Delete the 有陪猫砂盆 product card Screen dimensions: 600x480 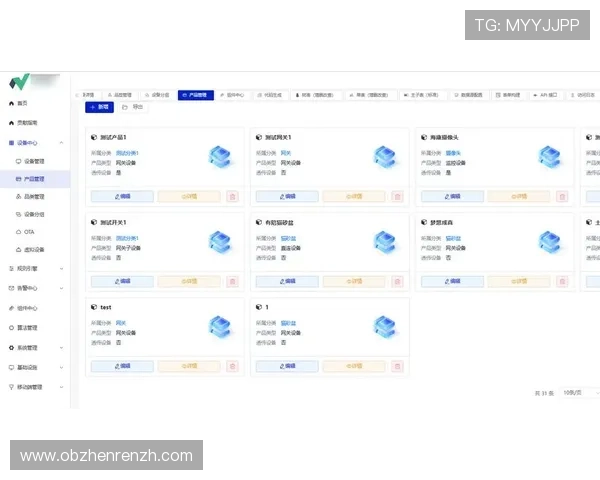pyautogui.click(x=397, y=282)
